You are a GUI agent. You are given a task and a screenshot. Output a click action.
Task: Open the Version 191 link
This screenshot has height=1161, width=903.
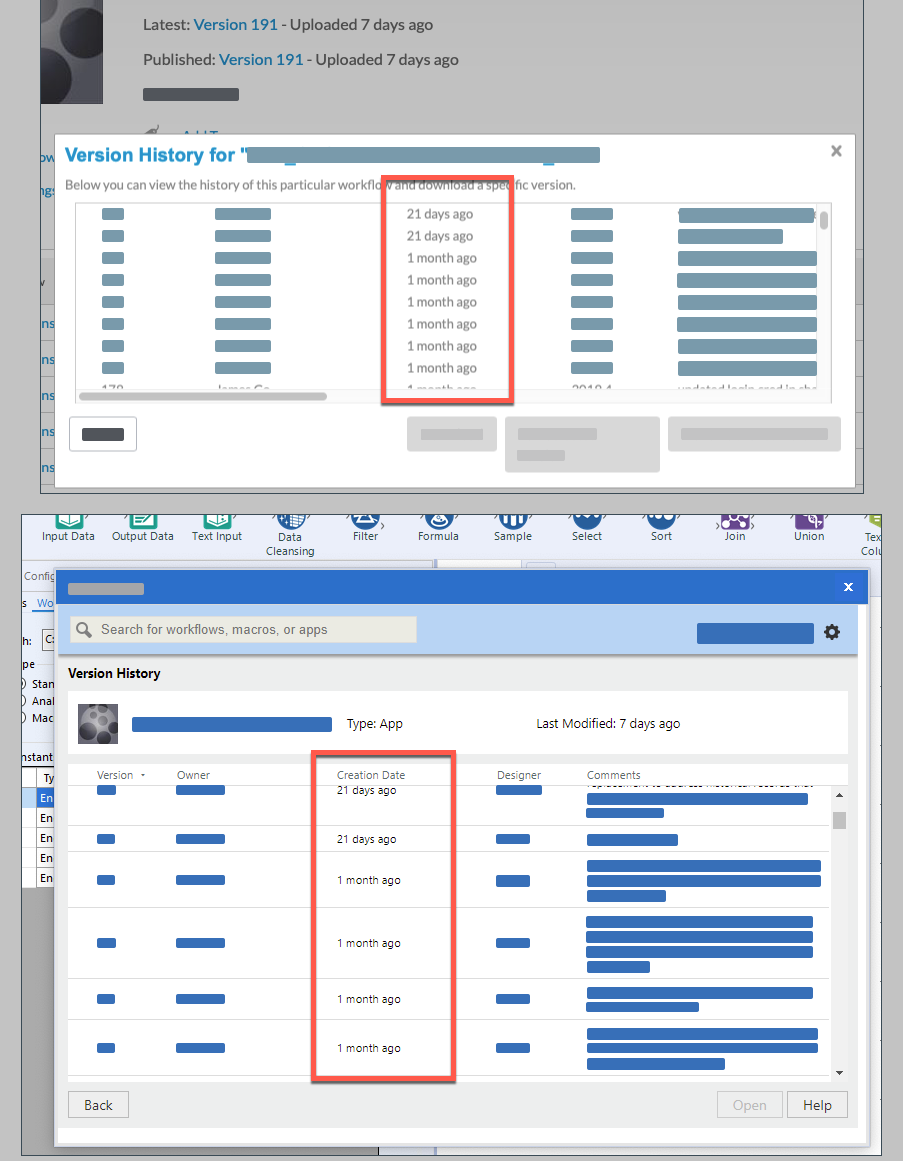tap(235, 24)
